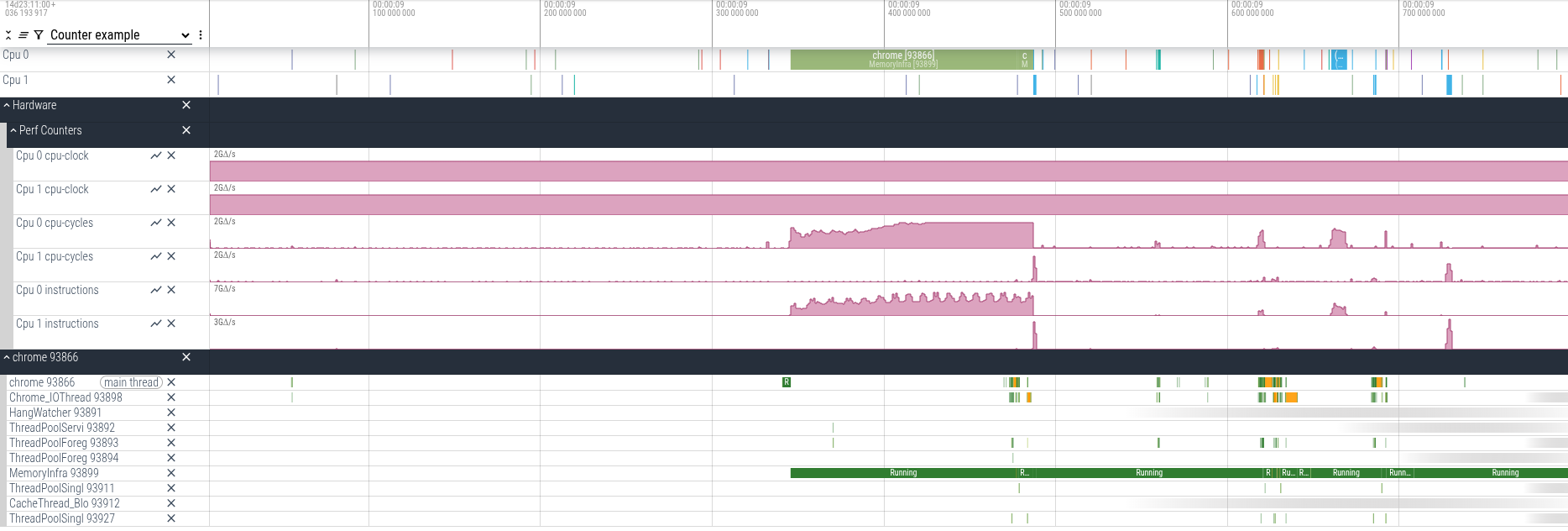1568x531 pixels.
Task: Click the 400 000 000 time axis tick
Action: 910,13
